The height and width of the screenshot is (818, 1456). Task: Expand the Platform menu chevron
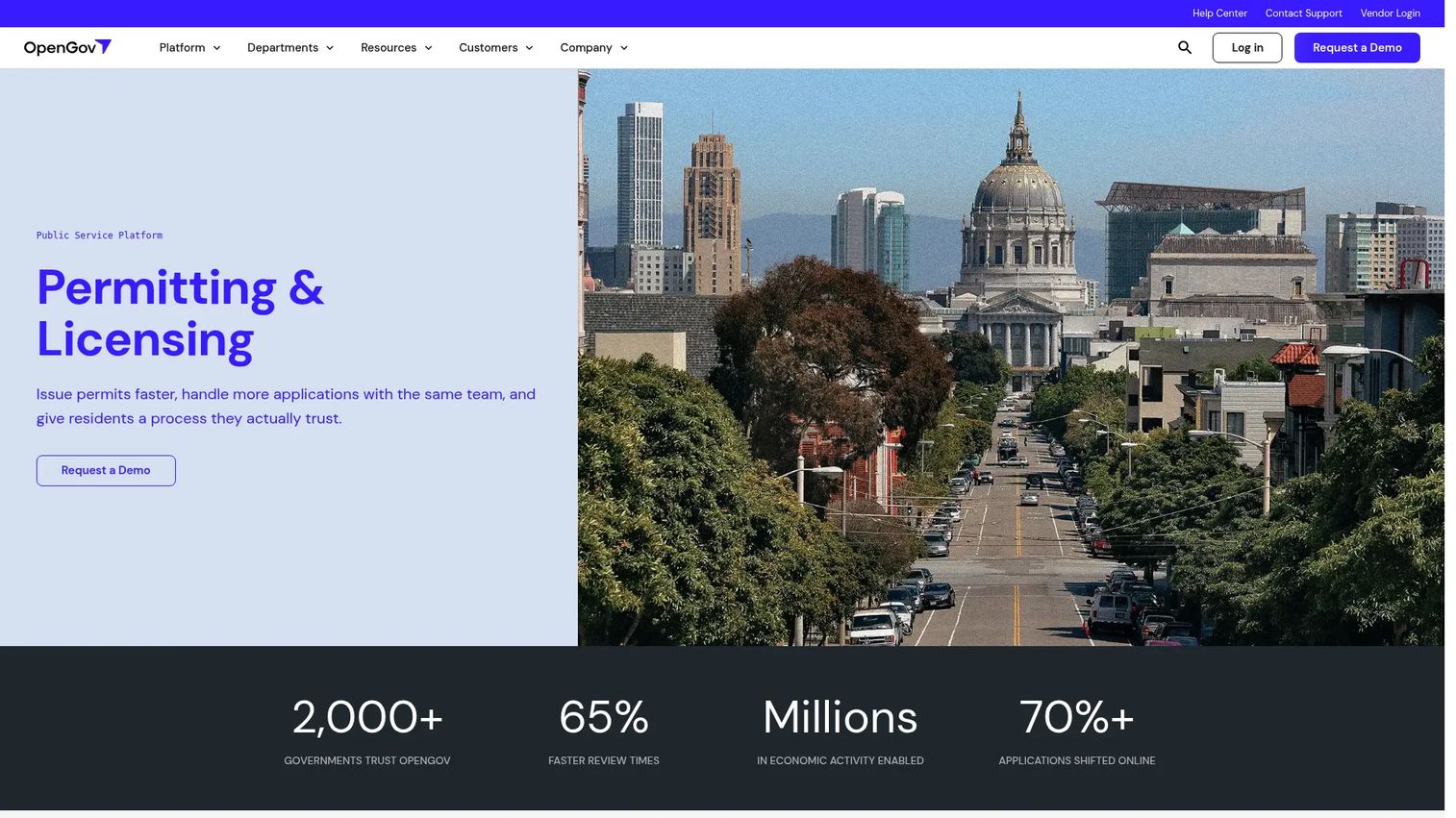click(216, 48)
